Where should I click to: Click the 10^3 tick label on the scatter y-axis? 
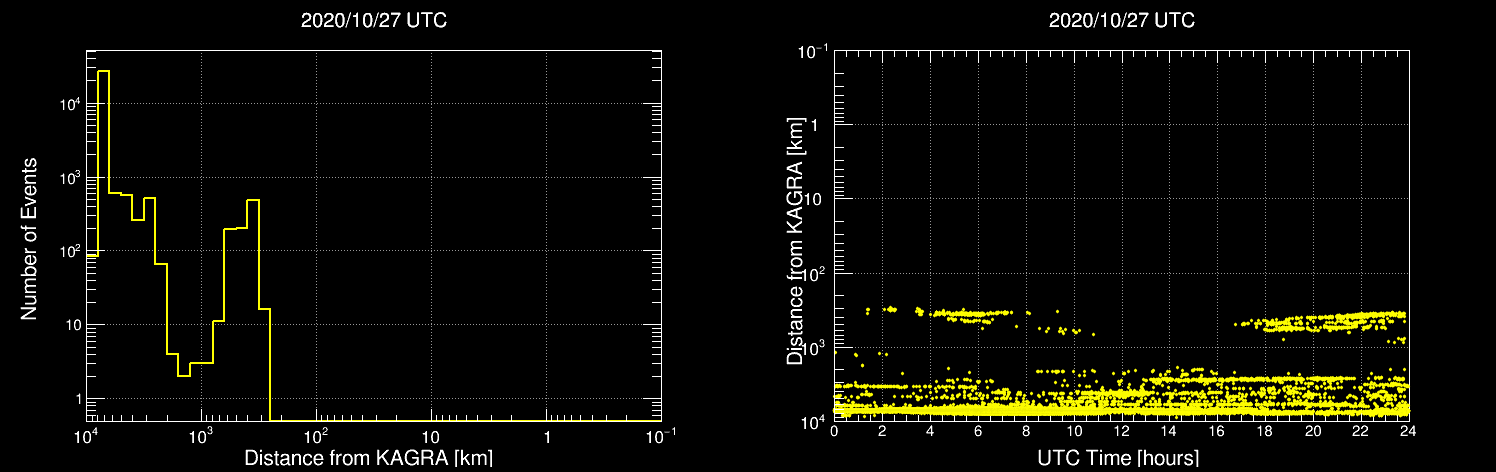coord(815,346)
